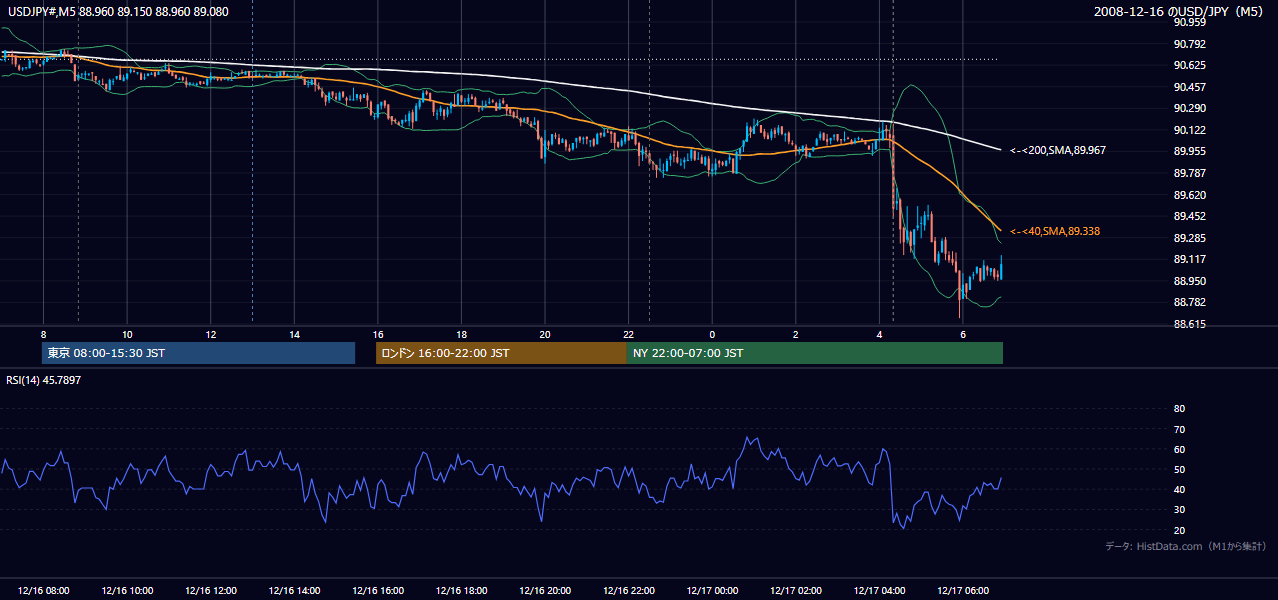Click price axis label 90.792
Image resolution: width=1278 pixels, height=600 pixels.
[x=1189, y=44]
